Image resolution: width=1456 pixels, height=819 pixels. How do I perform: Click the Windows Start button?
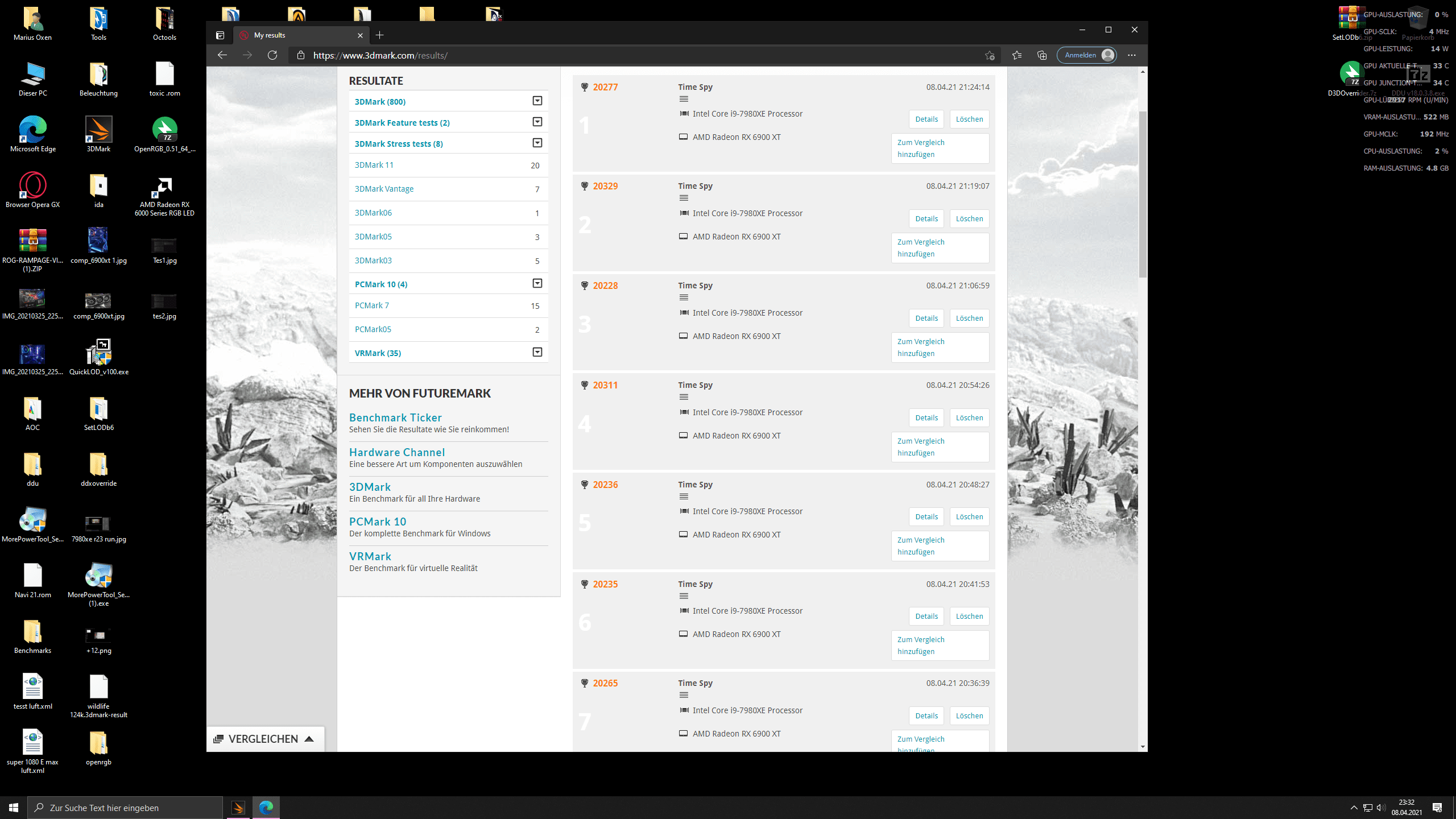[x=14, y=808]
